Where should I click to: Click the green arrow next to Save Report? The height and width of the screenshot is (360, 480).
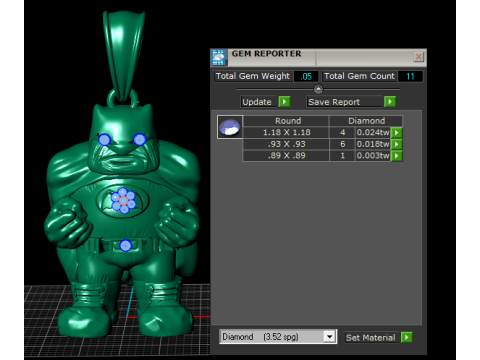click(x=390, y=101)
